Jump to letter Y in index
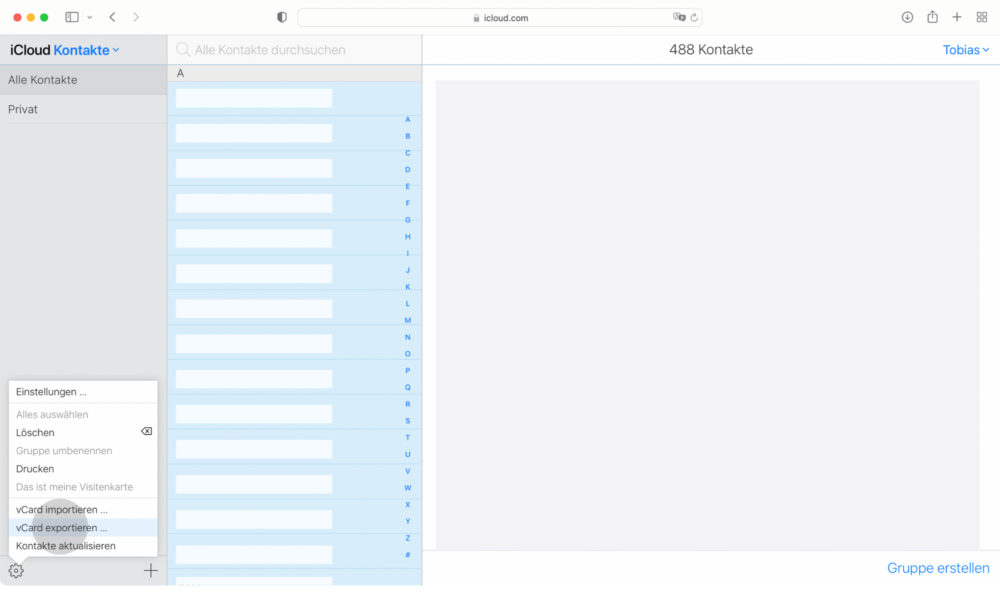Viewport: 1000px width, 600px height. (408, 521)
